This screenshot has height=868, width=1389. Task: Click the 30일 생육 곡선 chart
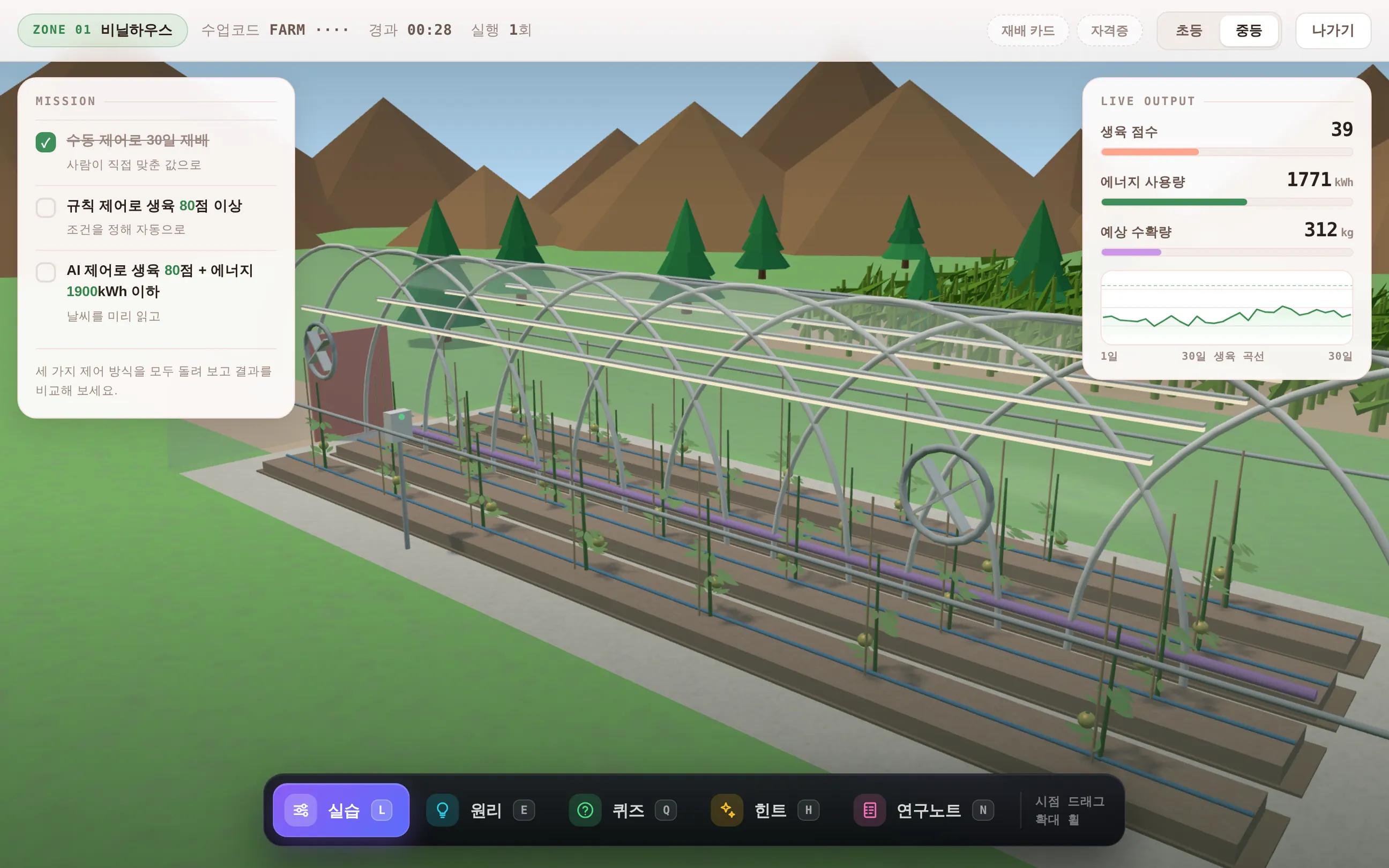click(x=1227, y=307)
